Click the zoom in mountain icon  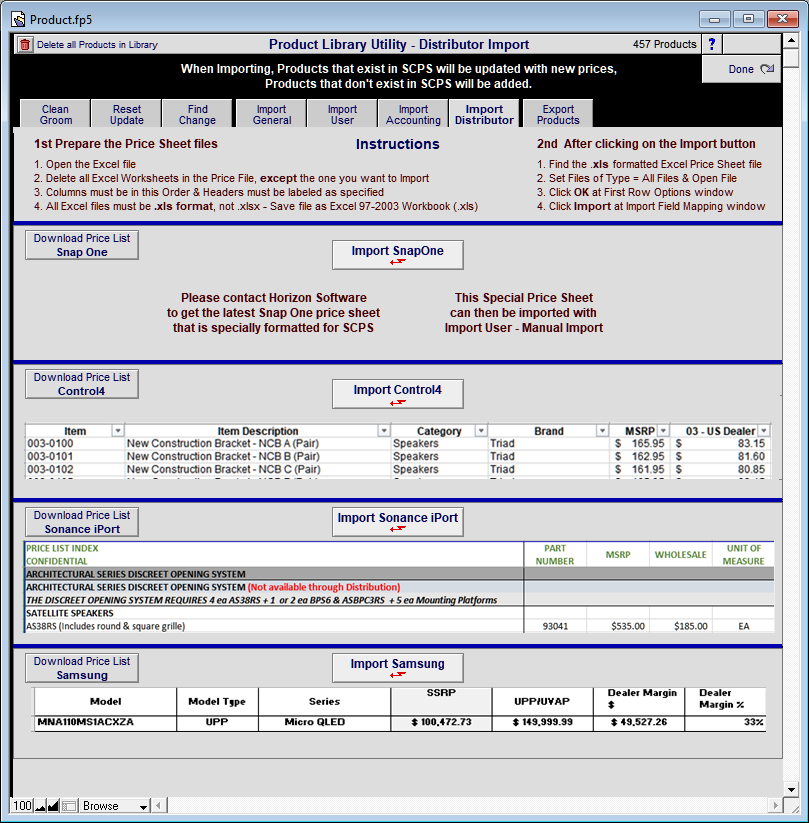[x=53, y=806]
